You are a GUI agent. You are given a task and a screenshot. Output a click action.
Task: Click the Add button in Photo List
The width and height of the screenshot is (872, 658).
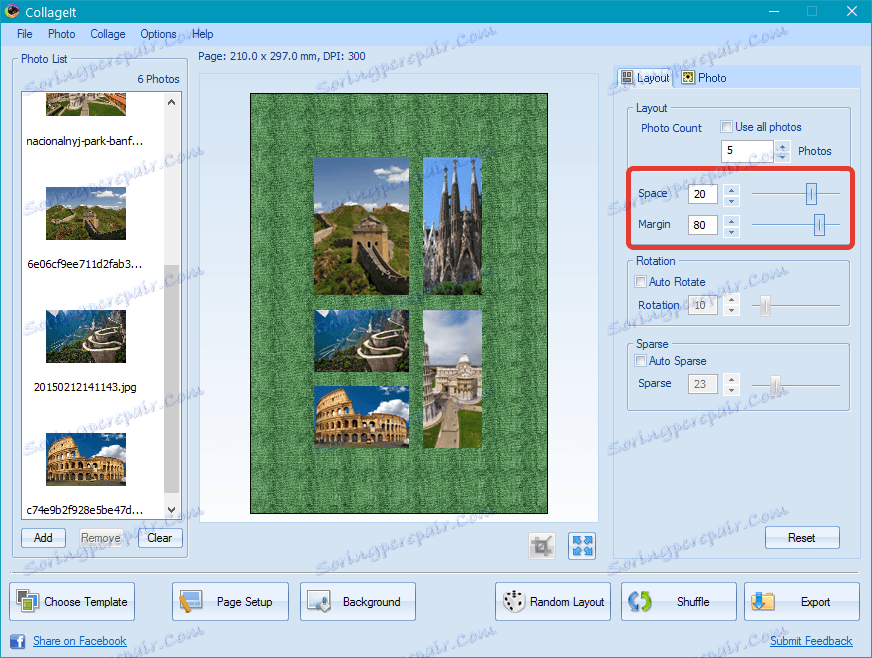tap(43, 538)
